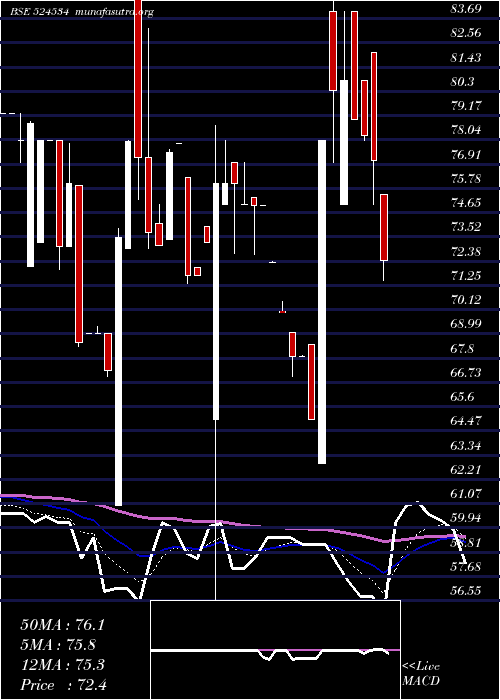Click the 78.04 price axis label

466,130
